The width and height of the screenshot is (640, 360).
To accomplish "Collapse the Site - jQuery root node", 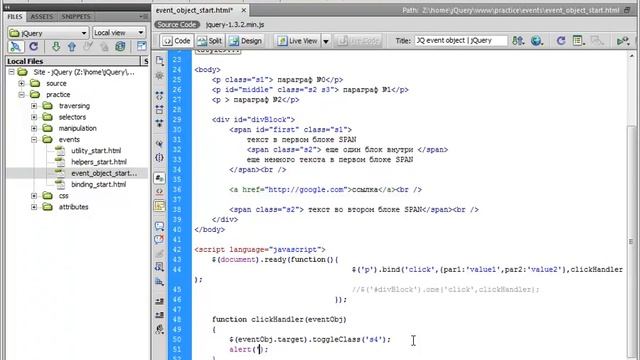I will click(11, 72).
